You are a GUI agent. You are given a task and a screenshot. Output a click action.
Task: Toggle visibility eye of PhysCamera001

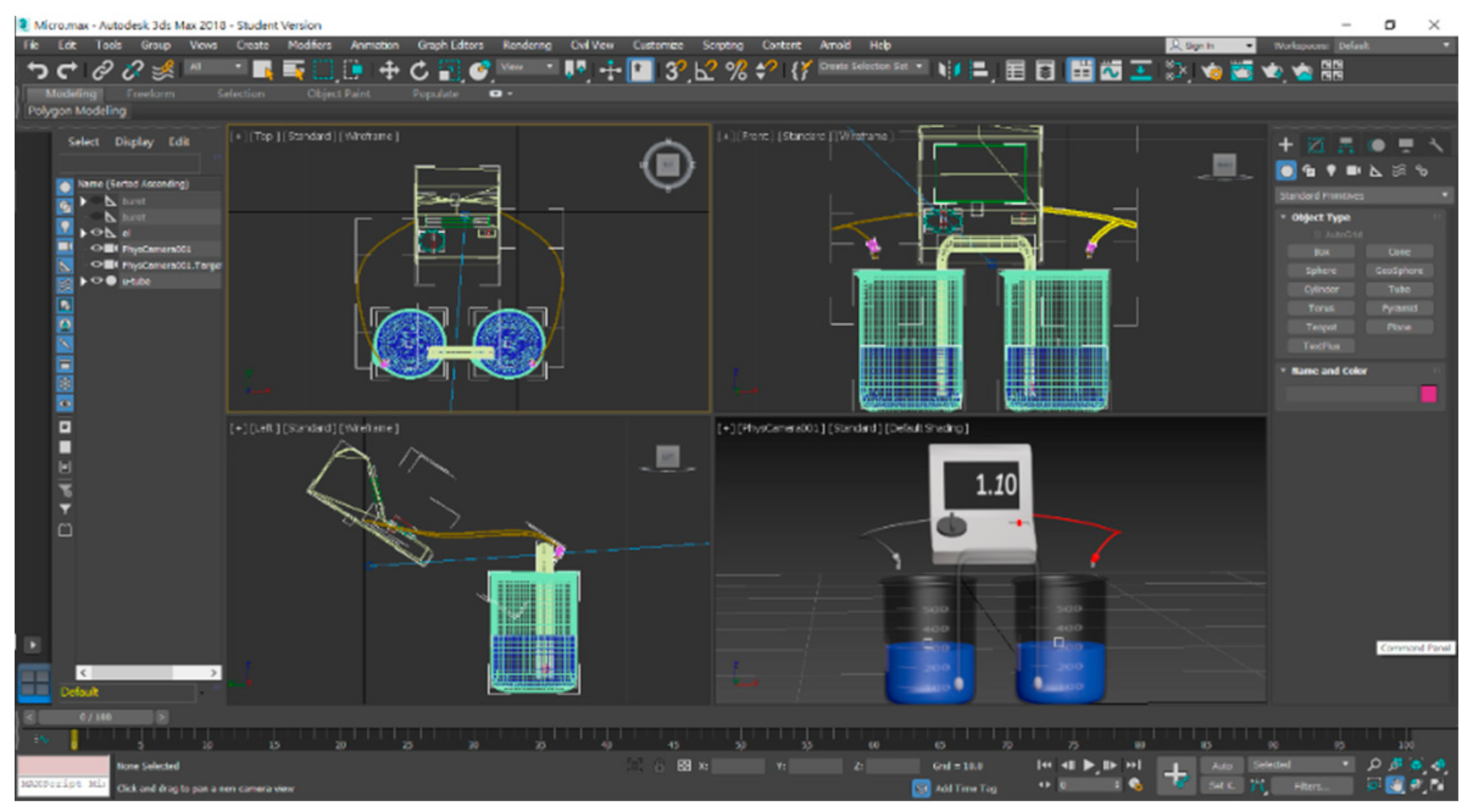tap(96, 249)
